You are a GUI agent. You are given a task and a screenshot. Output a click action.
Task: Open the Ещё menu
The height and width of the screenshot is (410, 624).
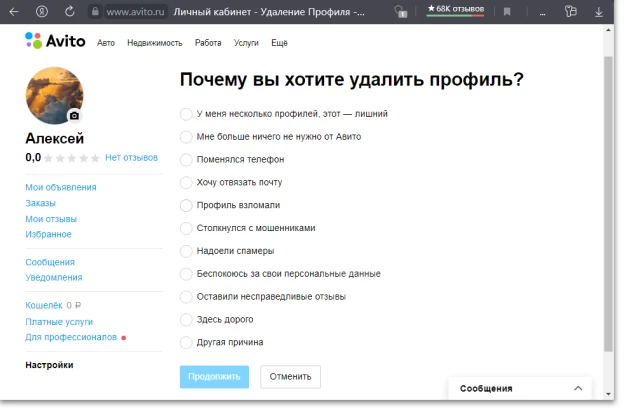click(x=279, y=43)
